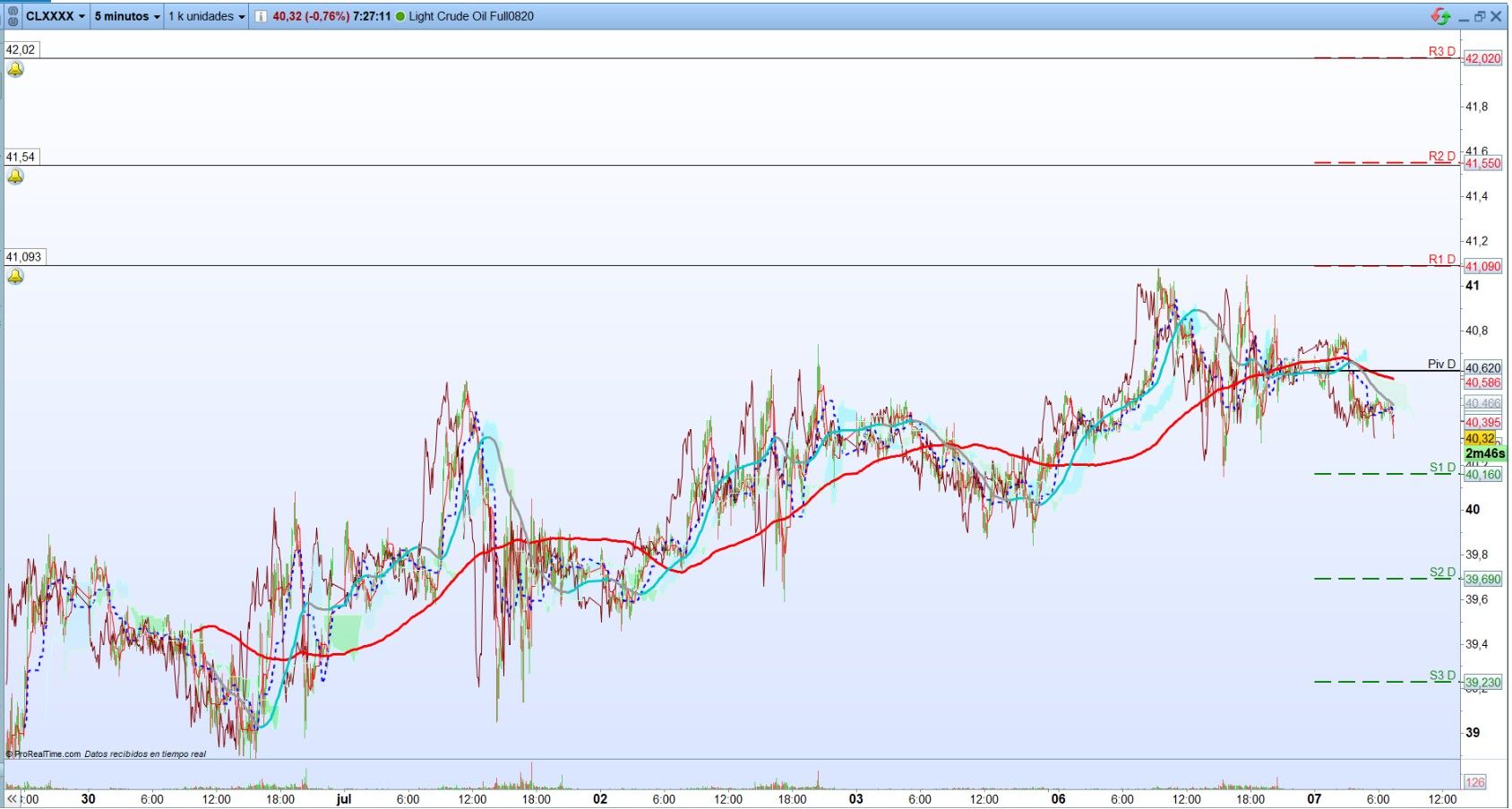1512x809 pixels.
Task: Click the 39,230 support price tag
Action: click(x=1482, y=683)
